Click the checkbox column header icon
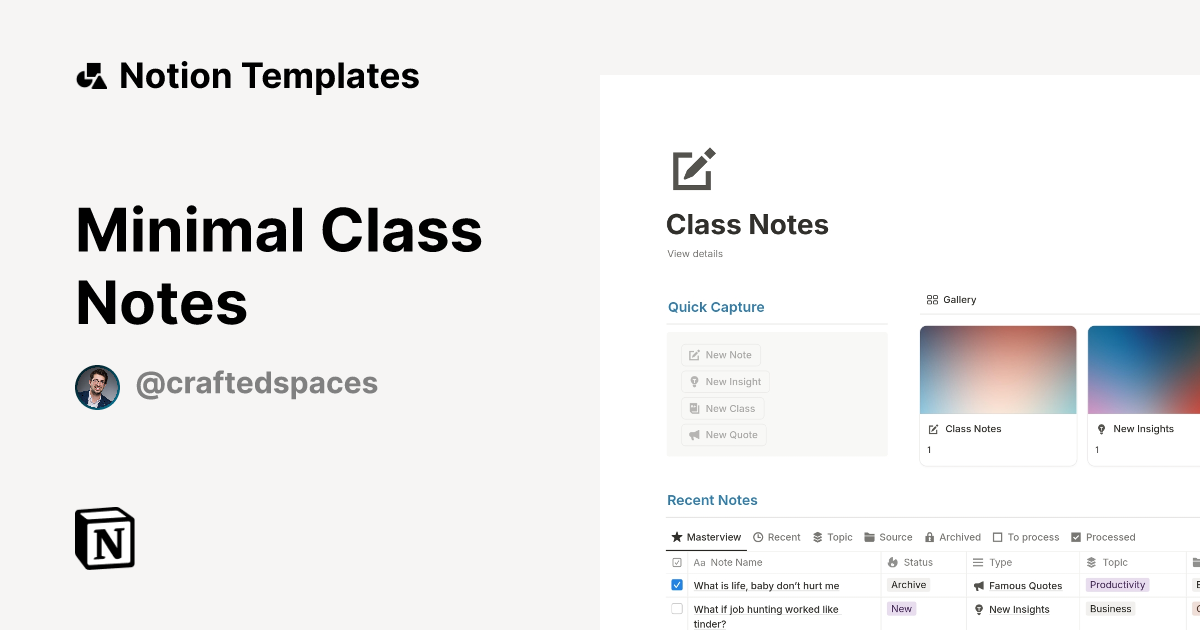Image resolution: width=1200 pixels, height=630 pixels. coord(677,563)
